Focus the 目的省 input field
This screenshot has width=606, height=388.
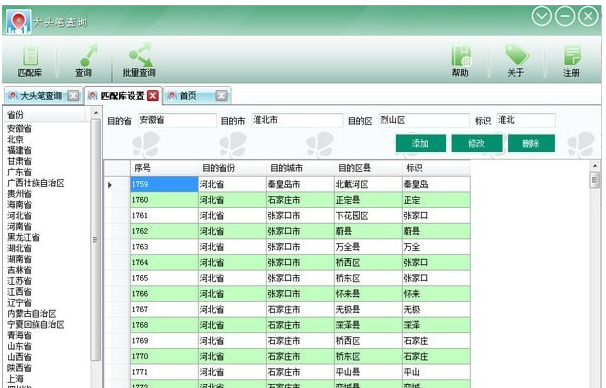click(x=177, y=120)
